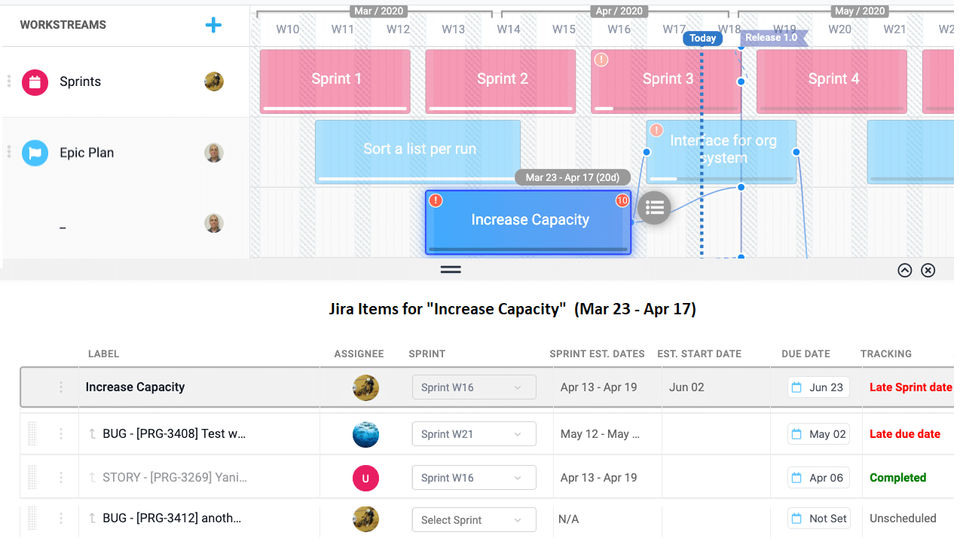Viewport: 960px width, 545px height.
Task: Click the red alert icon on Increase Capacity
Action: pos(435,201)
